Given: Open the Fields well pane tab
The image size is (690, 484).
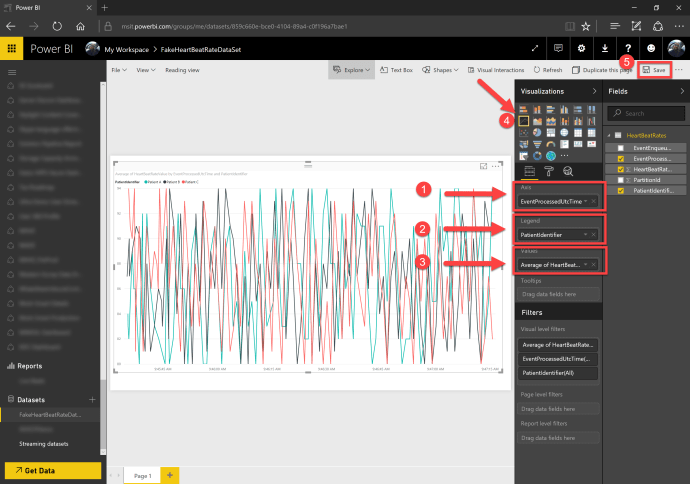Looking at the screenshot, I should click(x=529, y=171).
